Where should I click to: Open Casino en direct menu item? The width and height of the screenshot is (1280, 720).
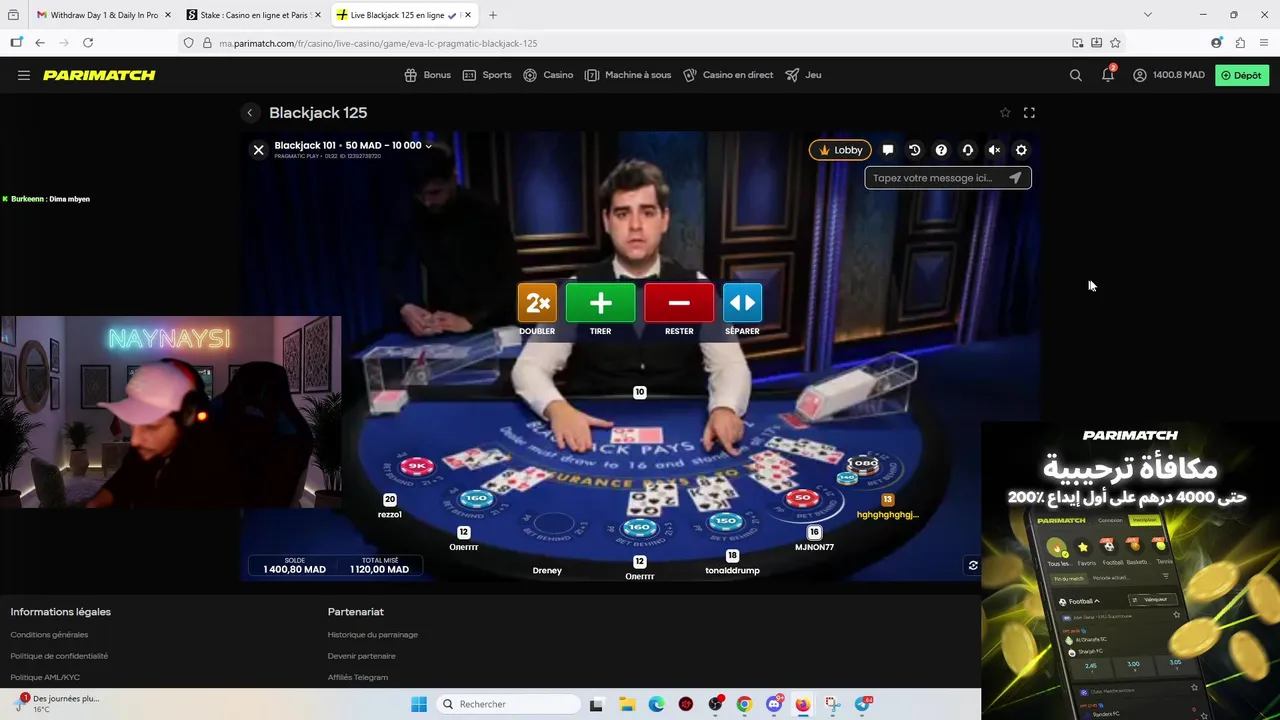click(x=728, y=75)
